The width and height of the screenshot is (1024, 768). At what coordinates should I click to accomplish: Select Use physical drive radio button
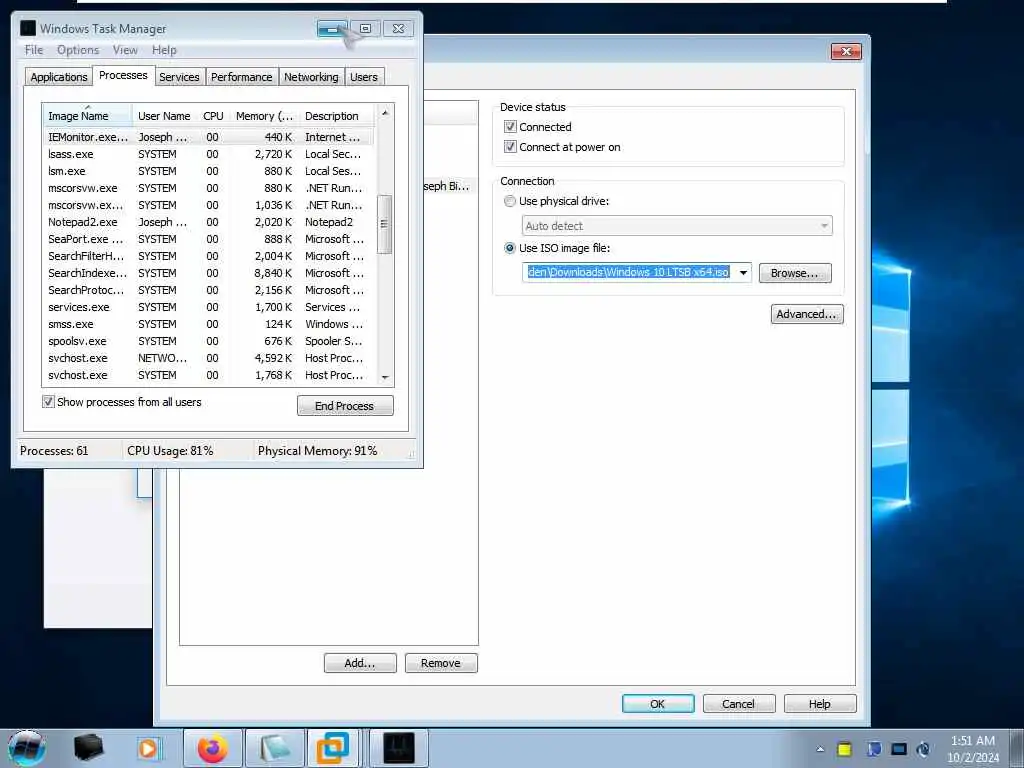(509, 201)
